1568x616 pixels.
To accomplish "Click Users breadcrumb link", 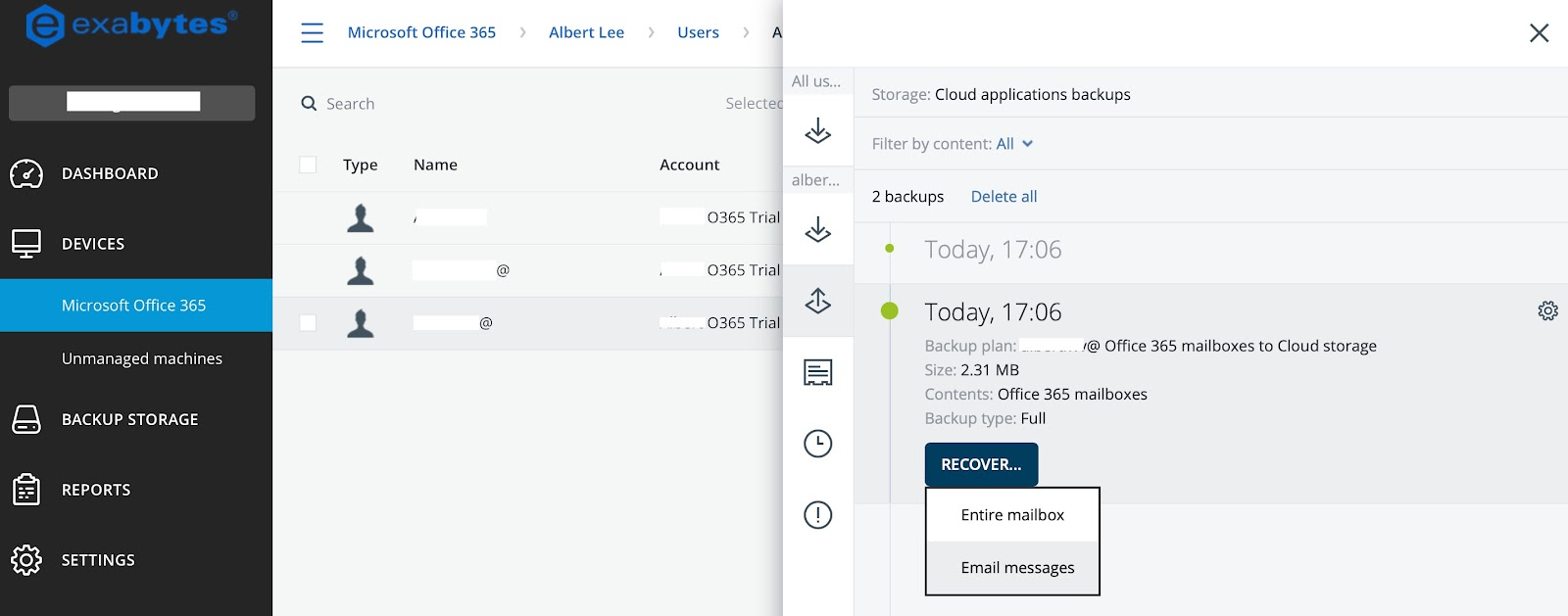I will click(x=698, y=32).
